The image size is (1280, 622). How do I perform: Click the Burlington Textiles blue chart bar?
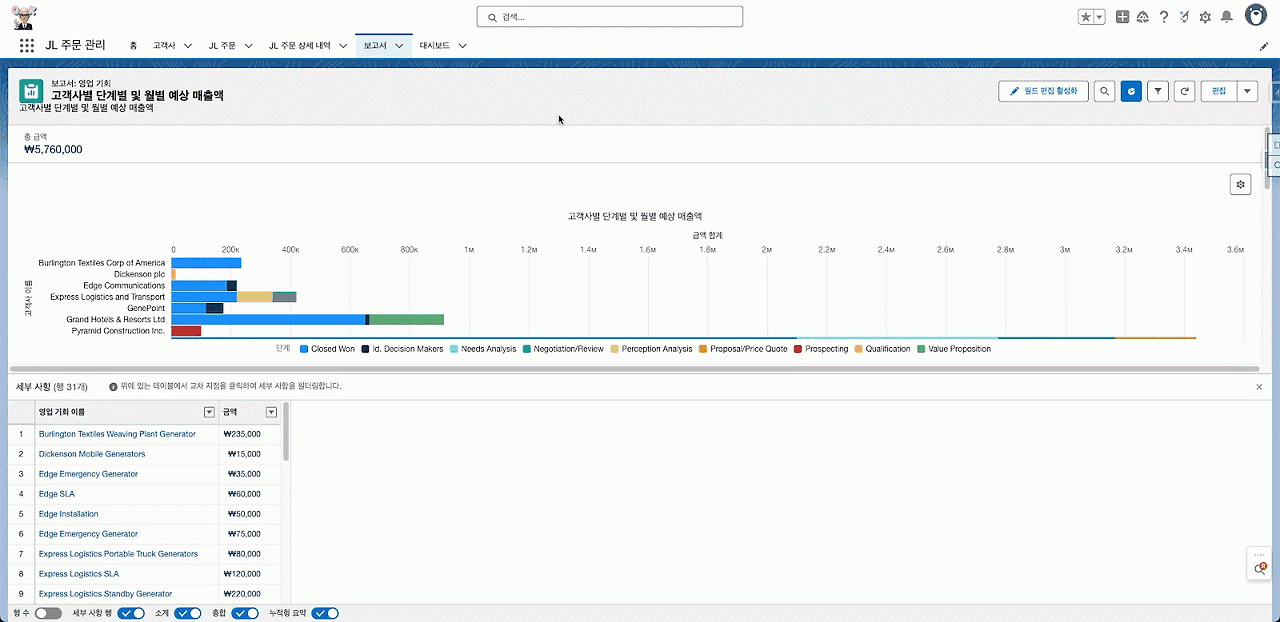coord(206,263)
